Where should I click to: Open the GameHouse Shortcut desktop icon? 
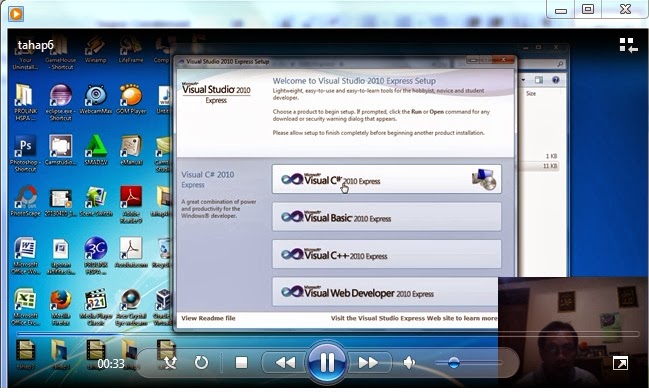click(x=60, y=53)
